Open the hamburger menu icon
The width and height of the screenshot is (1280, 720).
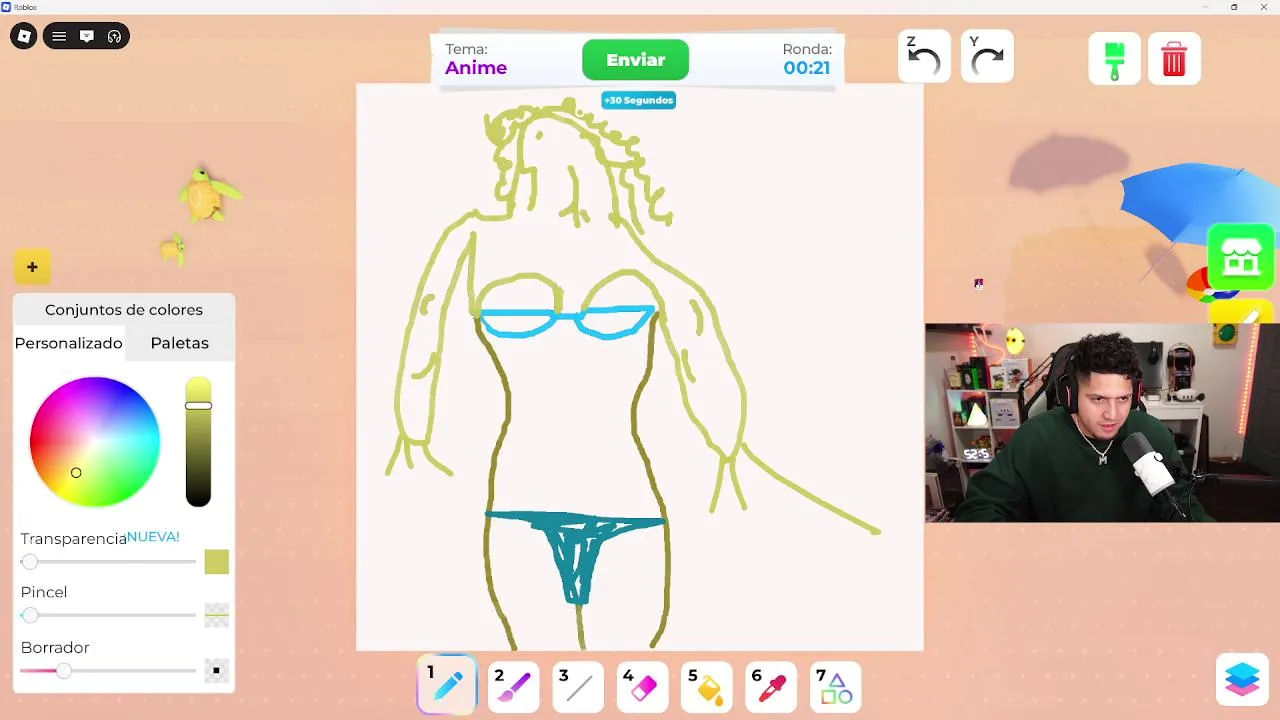tap(59, 36)
